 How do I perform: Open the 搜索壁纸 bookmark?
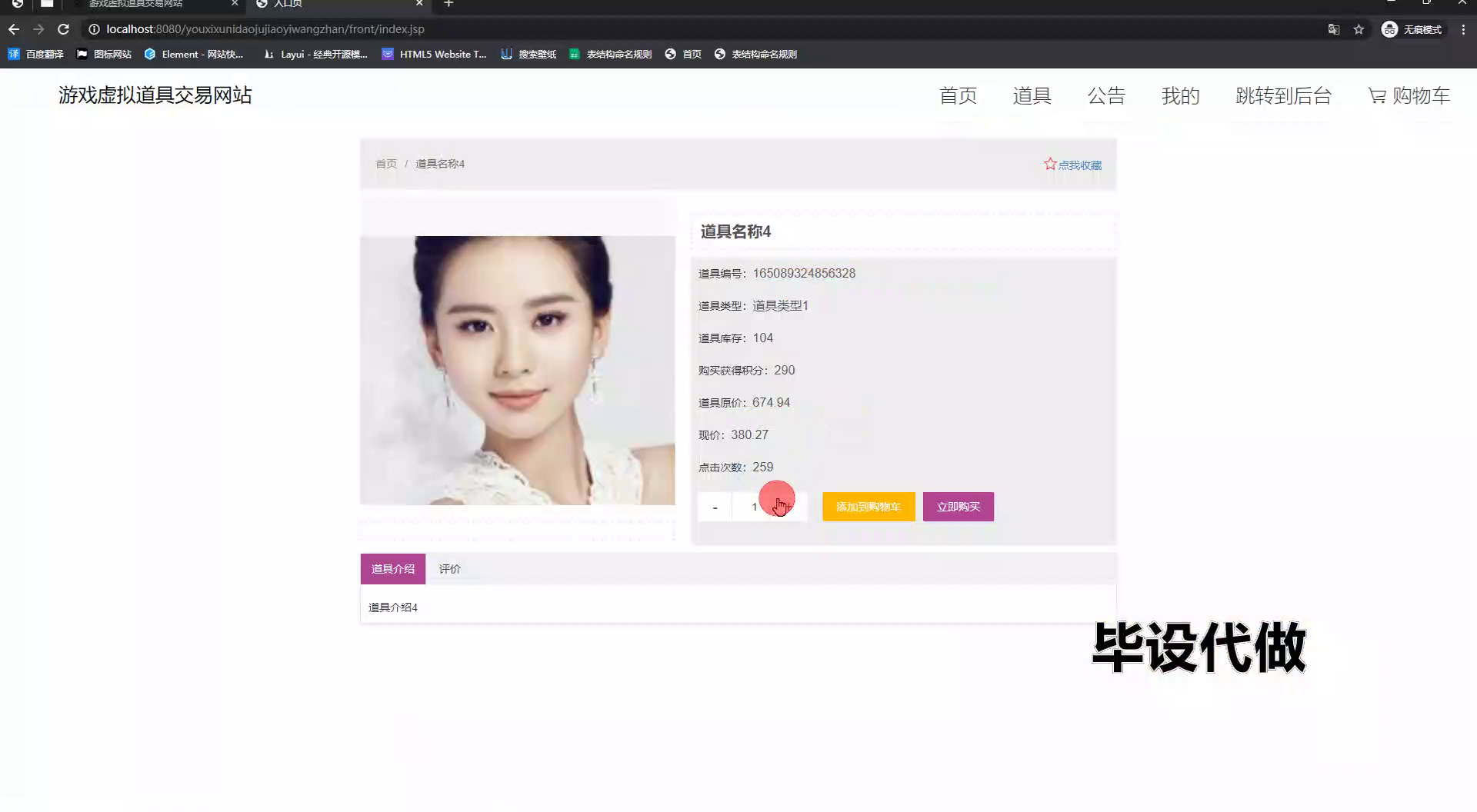[528, 54]
